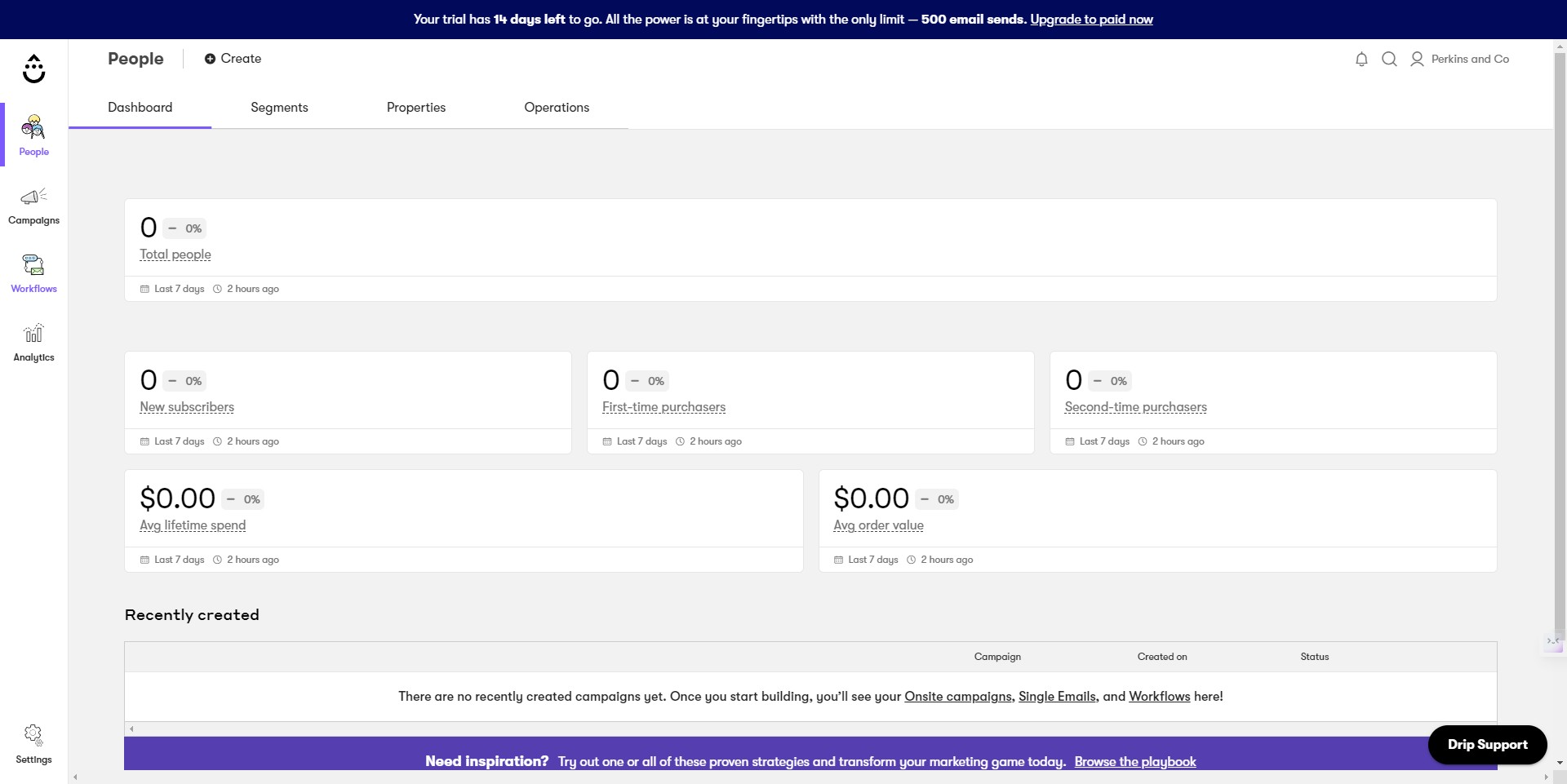This screenshot has height=784, width=1567.
Task: Switch to the Properties tab
Action: pos(416,108)
